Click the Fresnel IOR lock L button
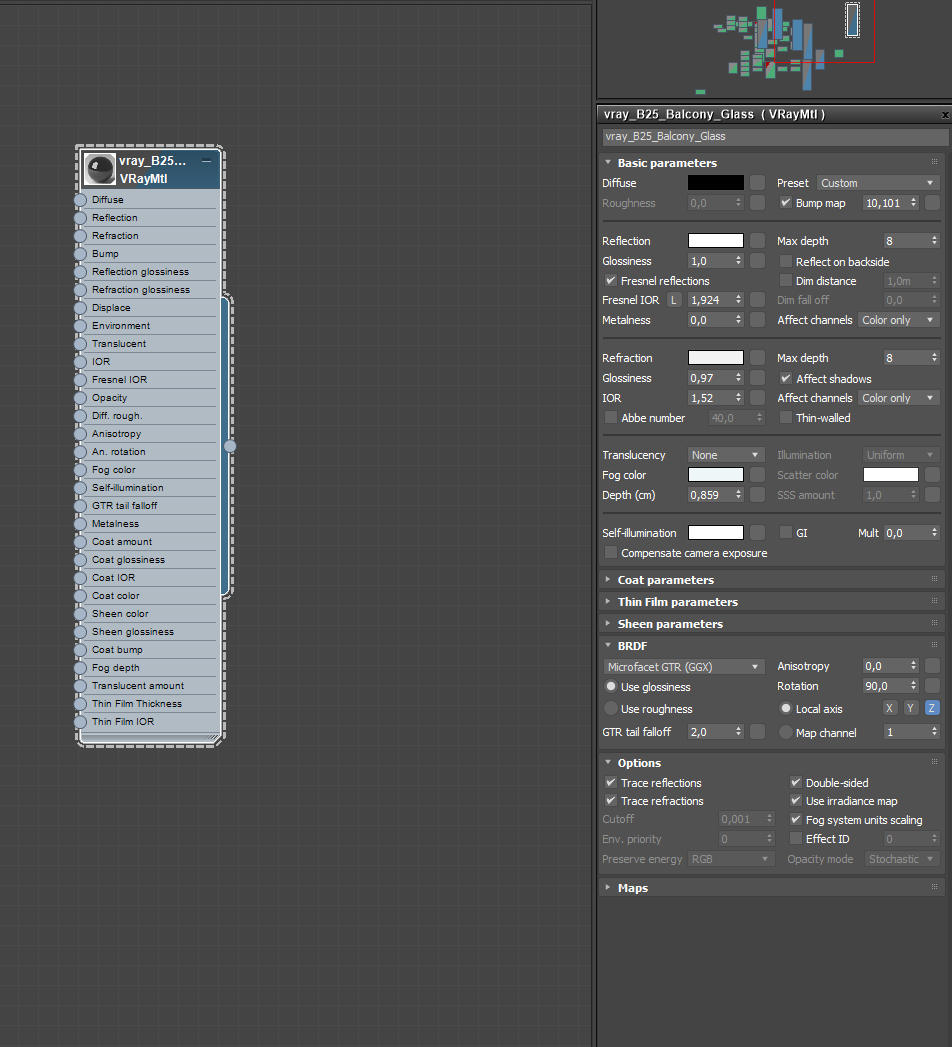952x1047 pixels. pos(674,300)
